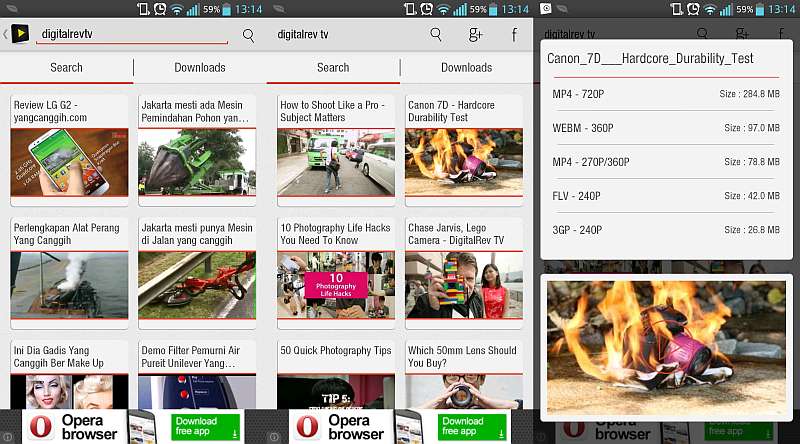The height and width of the screenshot is (444, 800).
Task: Open Canon 7D Hardcore Durability Test thumbnail
Action: coord(464,162)
